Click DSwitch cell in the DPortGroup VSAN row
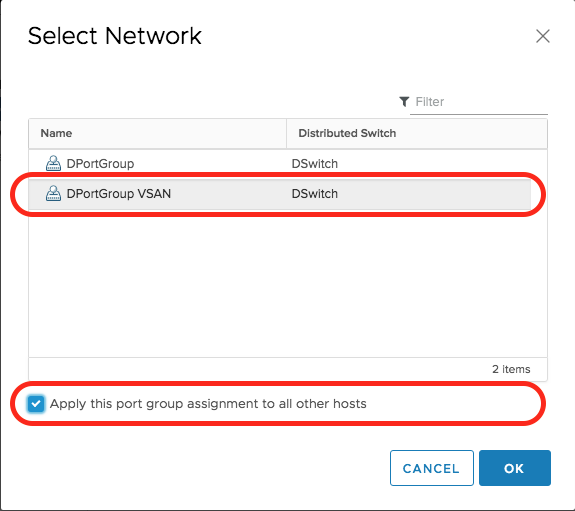This screenshot has width=575, height=511. coord(315,194)
